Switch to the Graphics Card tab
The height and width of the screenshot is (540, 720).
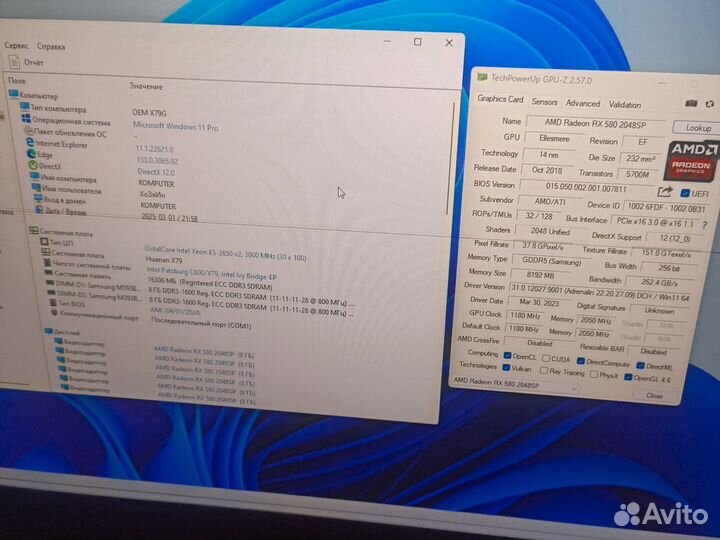[x=500, y=99]
